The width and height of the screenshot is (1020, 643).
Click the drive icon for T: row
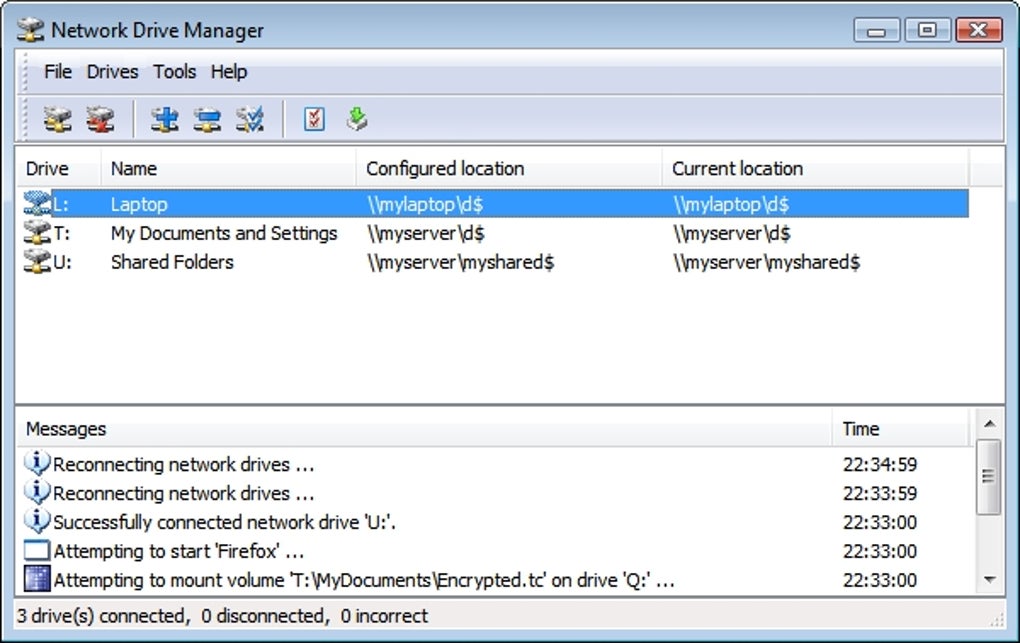click(37, 233)
